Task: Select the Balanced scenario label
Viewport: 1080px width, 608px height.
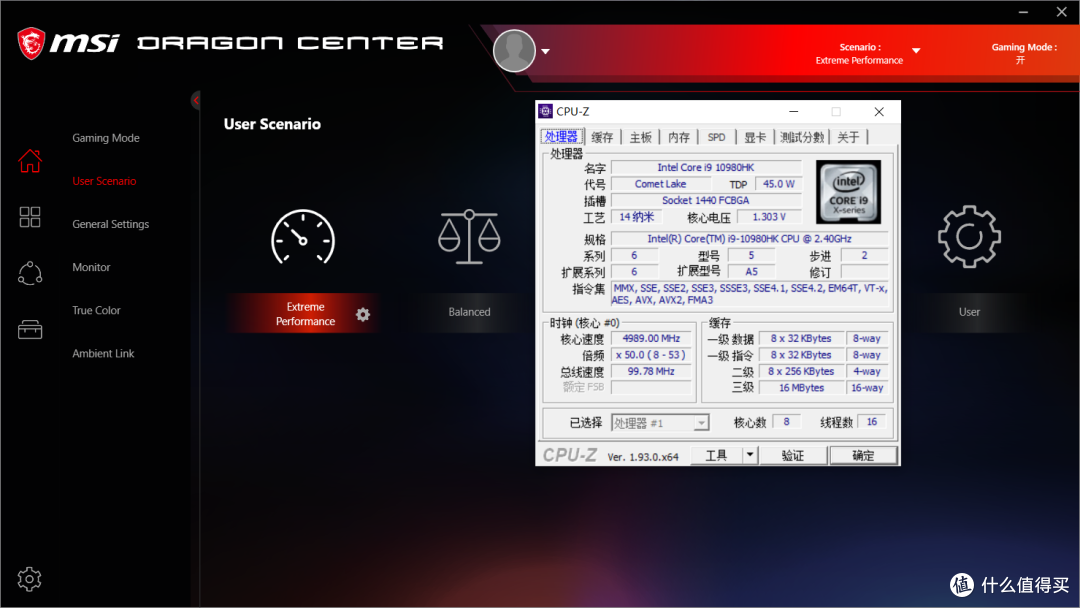Action: click(469, 312)
